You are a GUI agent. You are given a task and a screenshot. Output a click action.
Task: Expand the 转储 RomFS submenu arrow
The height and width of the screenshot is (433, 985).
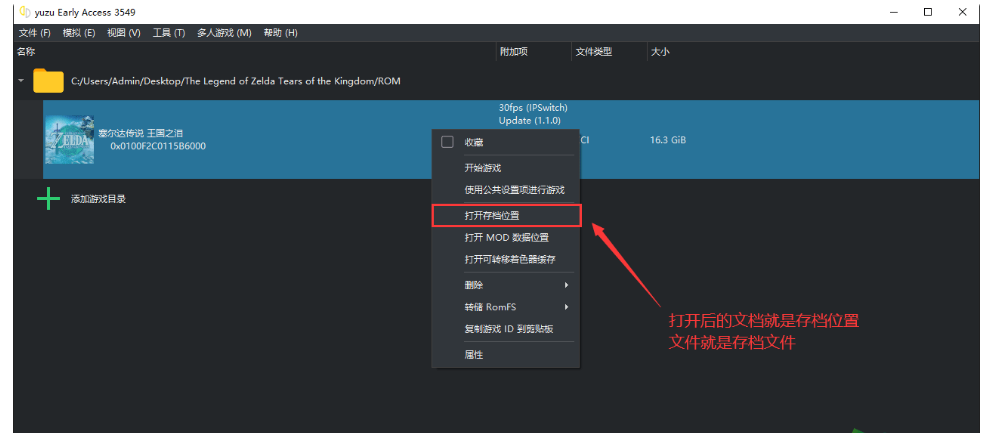pyautogui.click(x=566, y=307)
